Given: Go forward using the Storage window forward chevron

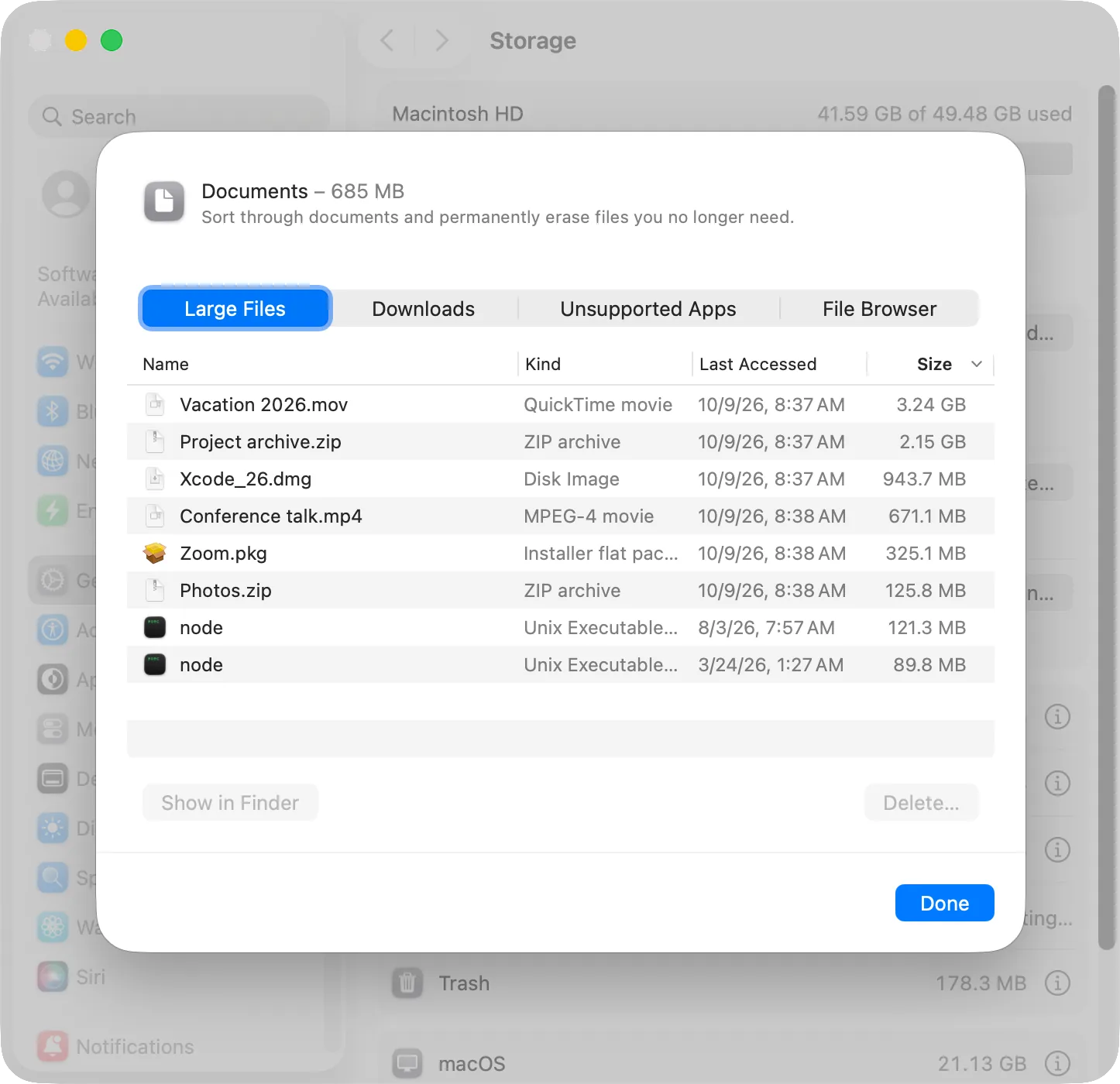Looking at the screenshot, I should 441,40.
